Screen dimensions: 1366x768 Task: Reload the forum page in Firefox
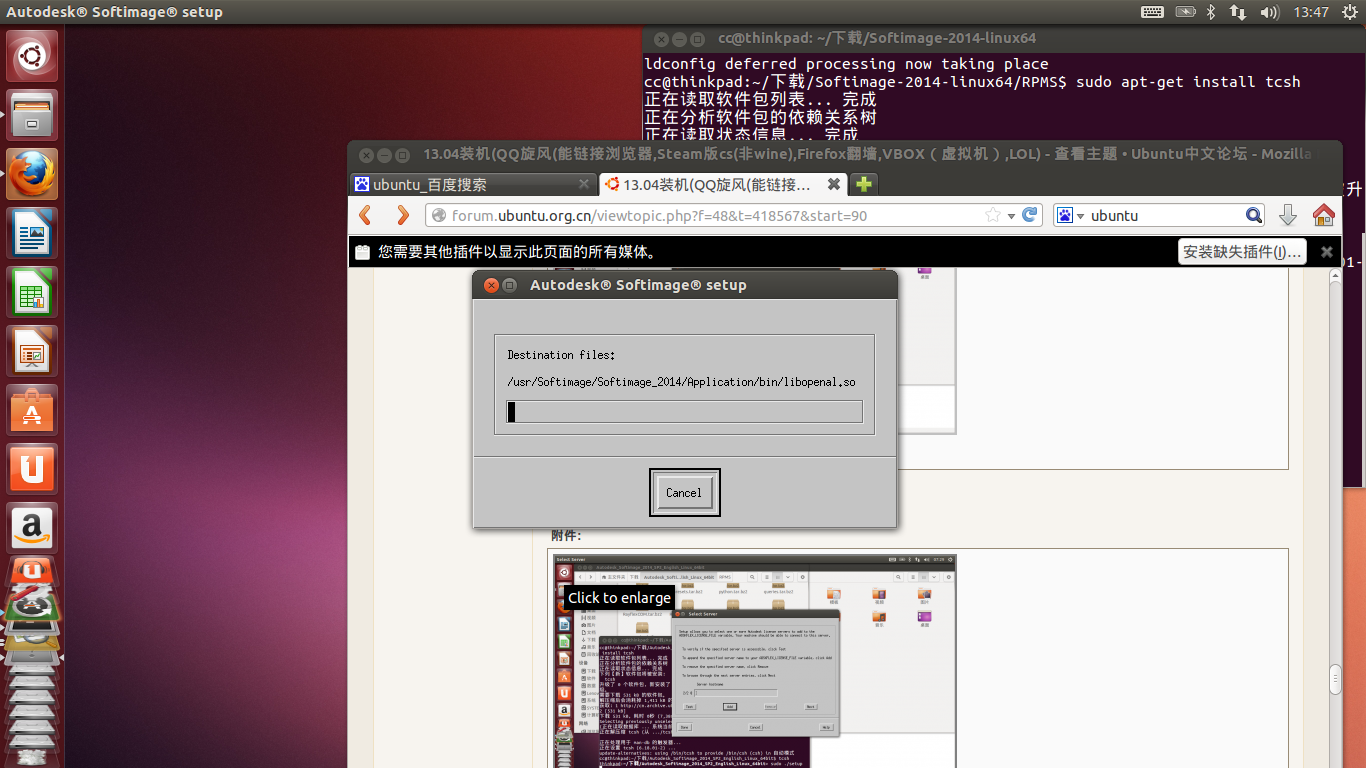coord(1030,215)
